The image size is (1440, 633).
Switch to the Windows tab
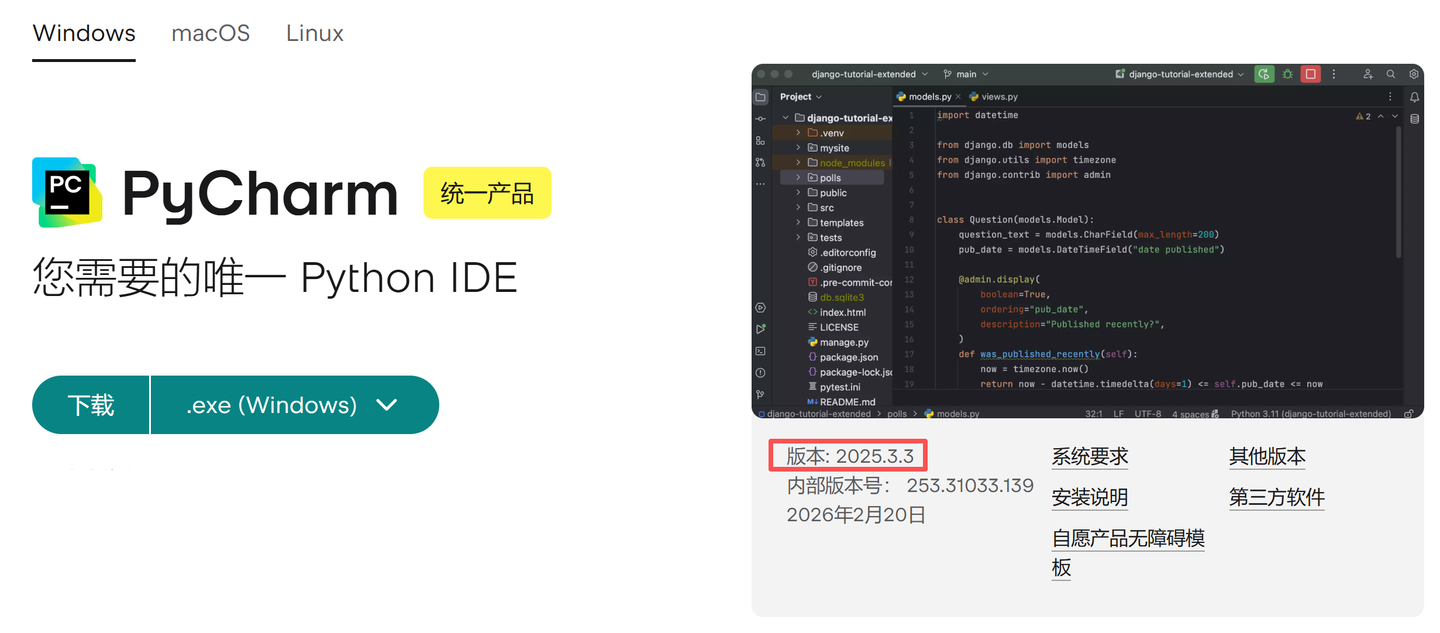pos(84,33)
